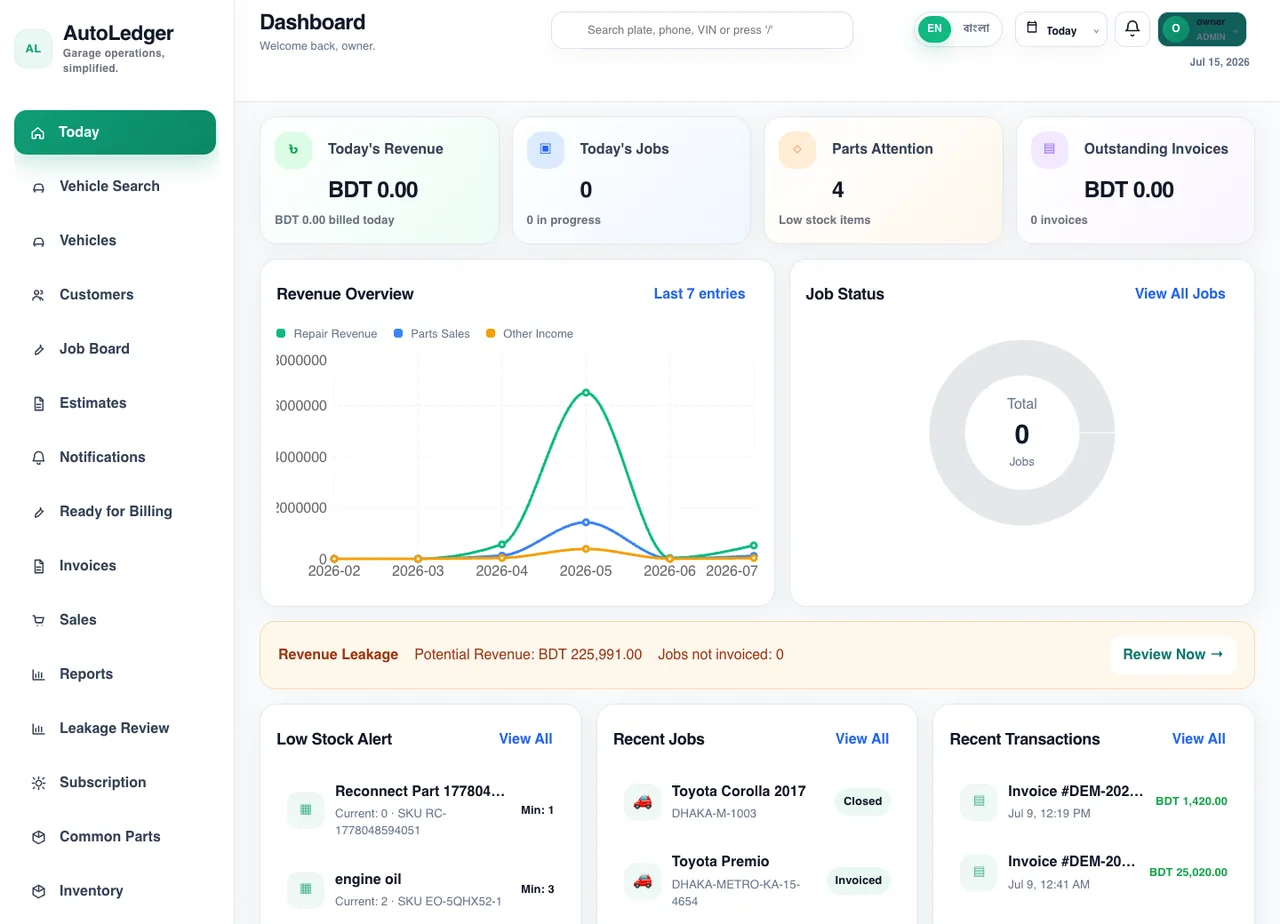The image size is (1280, 924).
Task: Expand the owner ADMIN account menu
Action: tap(1202, 29)
